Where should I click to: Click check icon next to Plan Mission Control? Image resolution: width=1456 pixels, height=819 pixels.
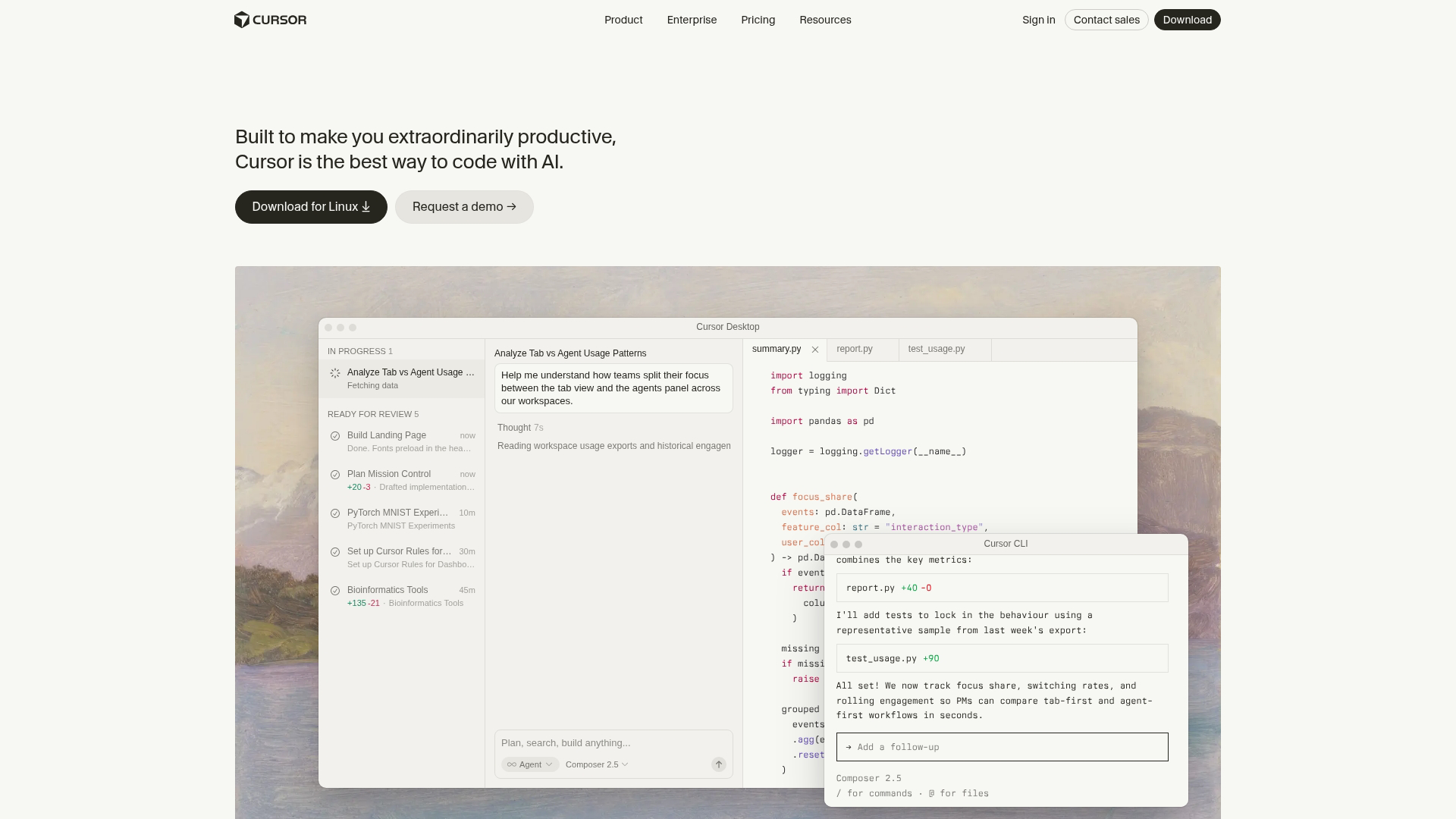(335, 475)
